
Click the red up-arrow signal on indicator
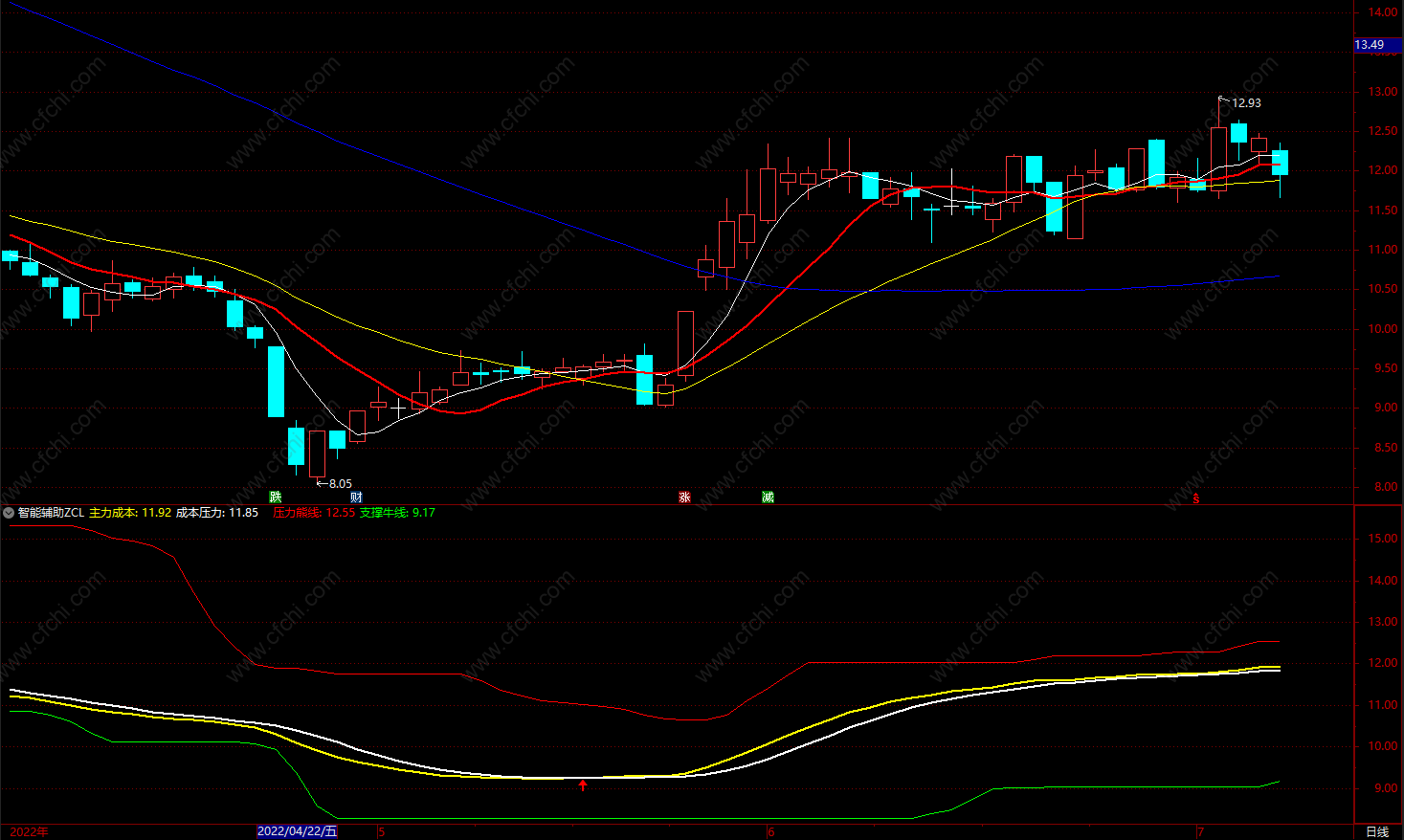tap(583, 785)
